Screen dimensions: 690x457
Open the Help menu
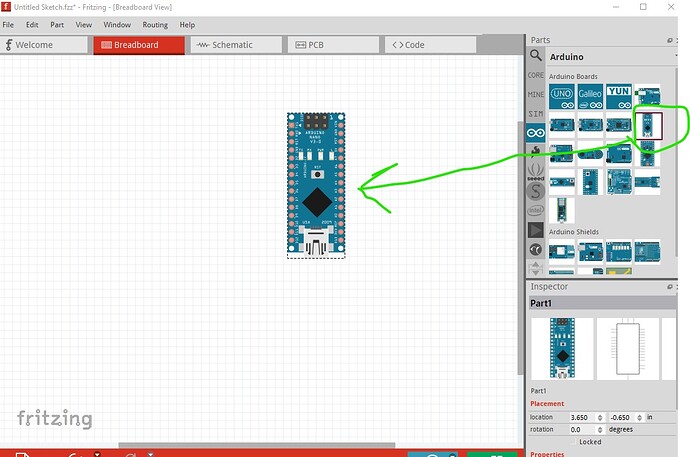pos(187,25)
